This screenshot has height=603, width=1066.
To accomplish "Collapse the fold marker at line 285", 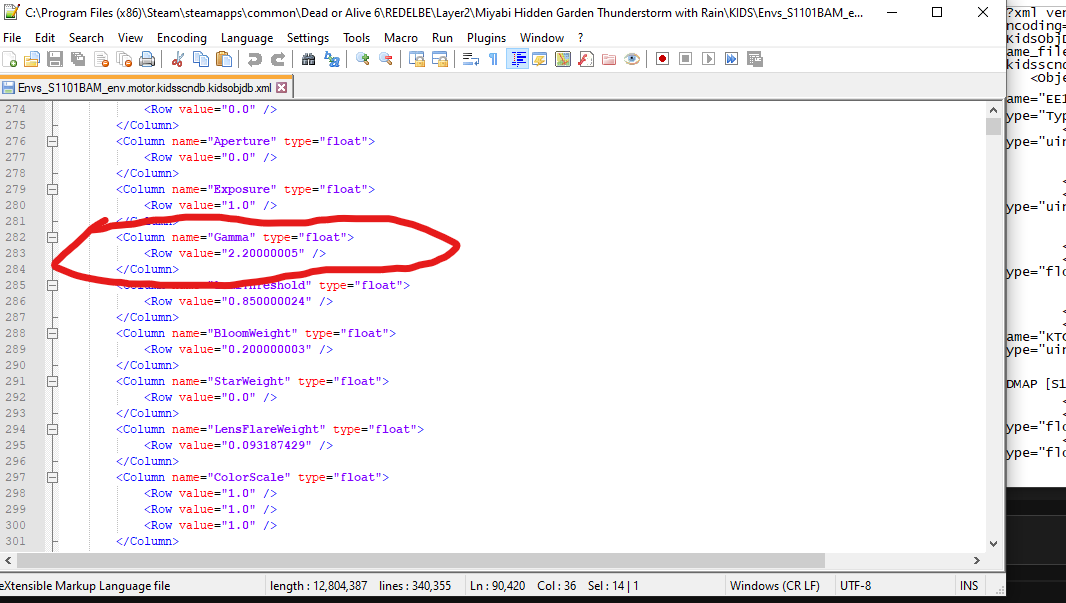I will [x=52, y=286].
